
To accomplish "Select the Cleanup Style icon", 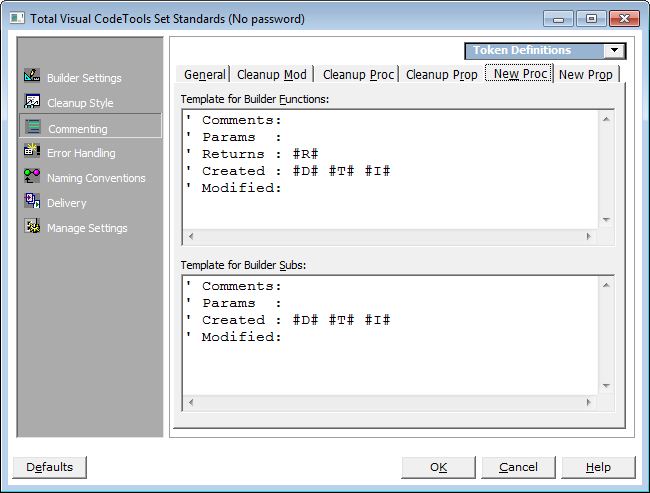I will click(x=32, y=102).
